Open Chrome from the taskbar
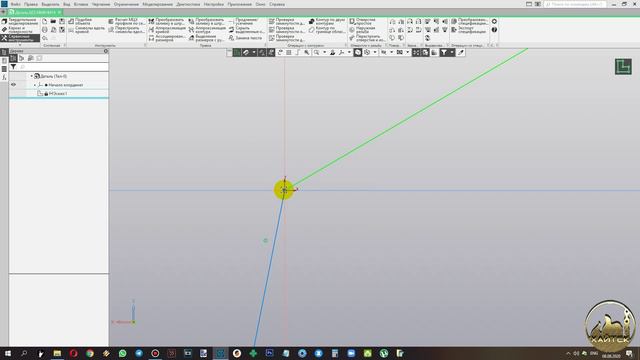640x360 pixels. pyautogui.click(x=90, y=353)
